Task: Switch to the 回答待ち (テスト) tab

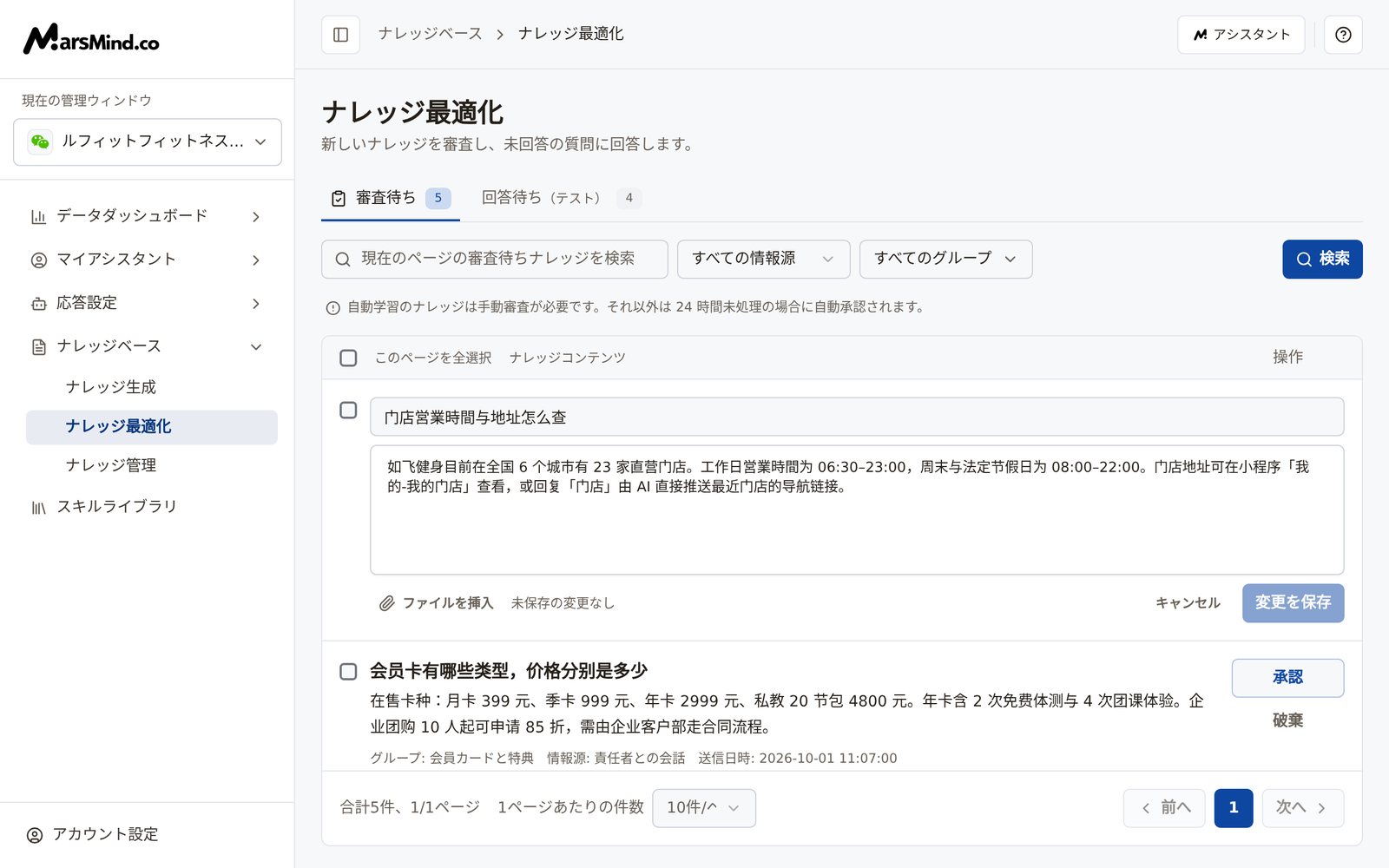Action: (562, 198)
